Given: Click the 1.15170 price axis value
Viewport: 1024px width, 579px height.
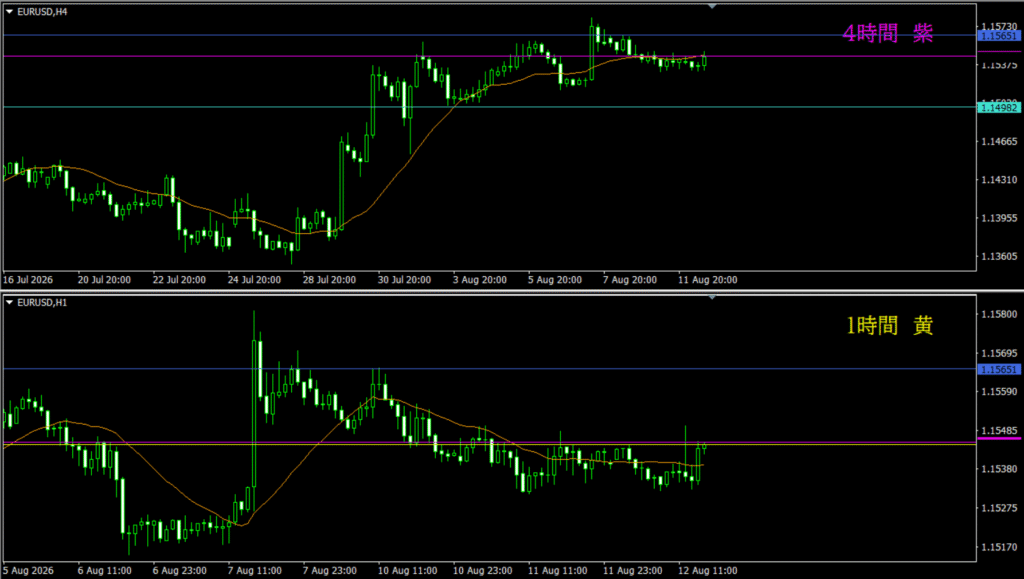Looking at the screenshot, I should pos(999,547).
